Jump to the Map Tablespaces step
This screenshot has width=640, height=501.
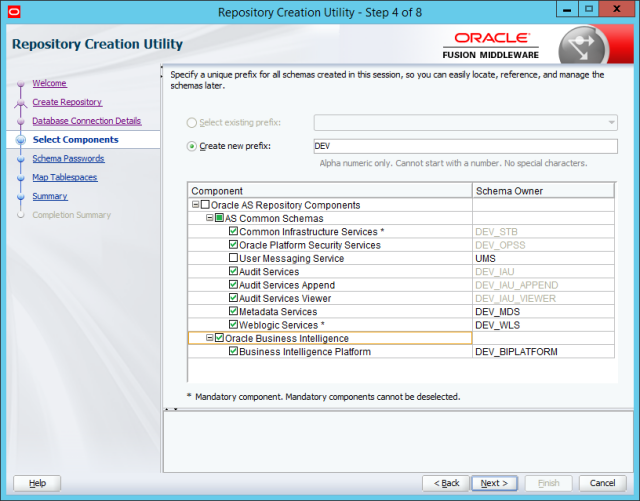pos(65,177)
